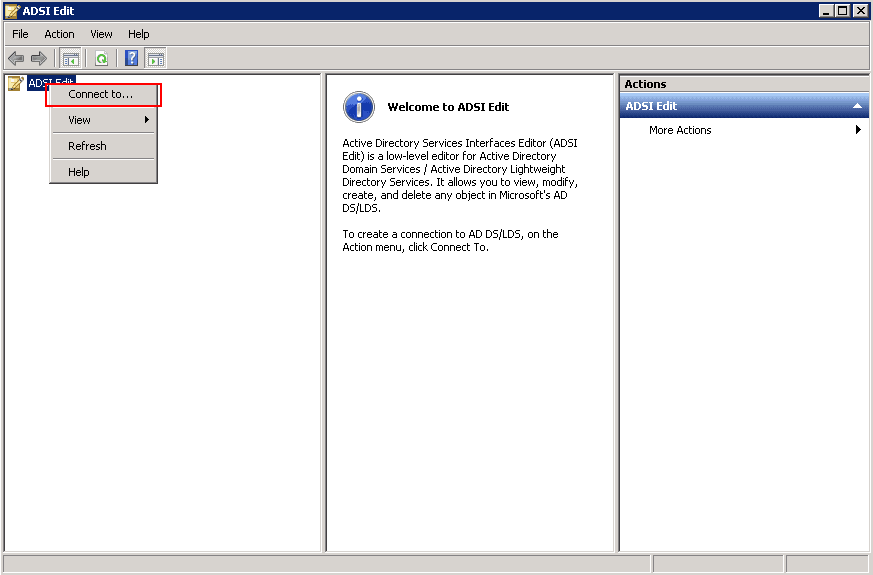This screenshot has height=575, width=873.
Task: Choose Connect to... from context menu
Action: (104, 94)
